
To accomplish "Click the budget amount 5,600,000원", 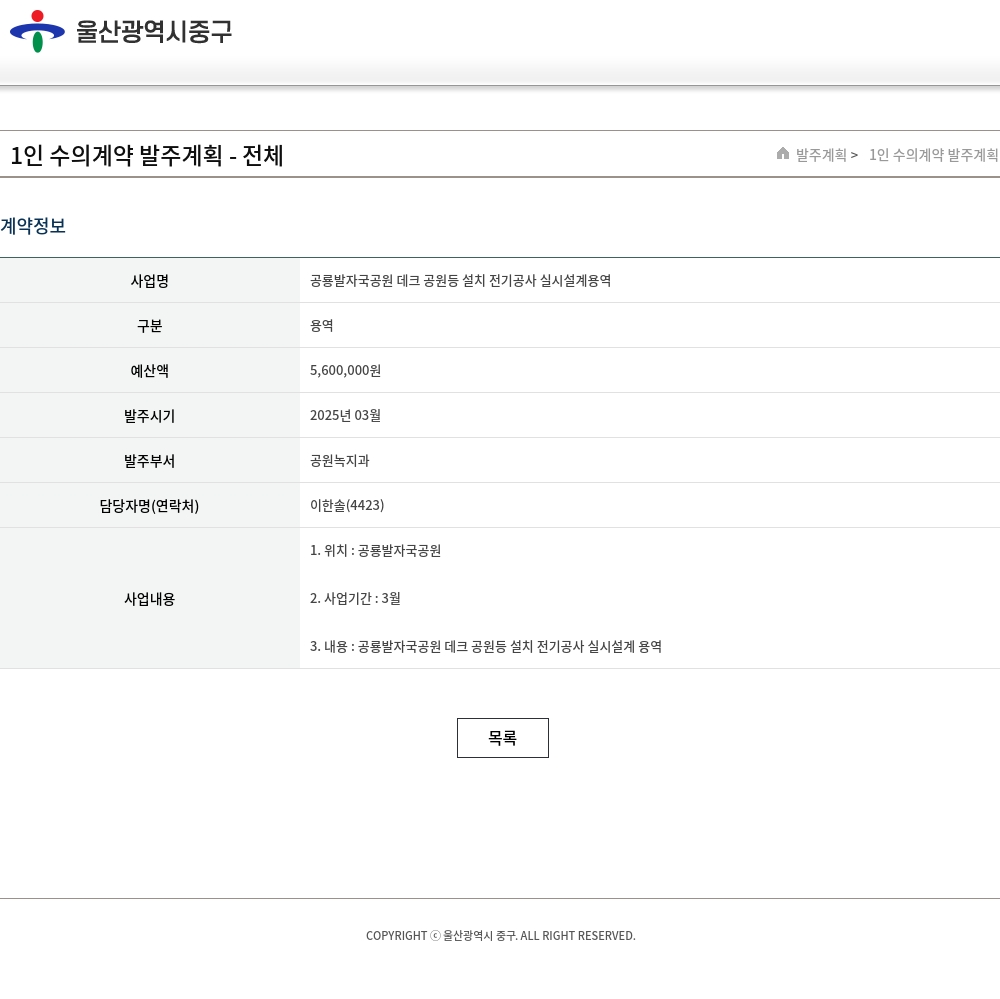I will point(345,371).
